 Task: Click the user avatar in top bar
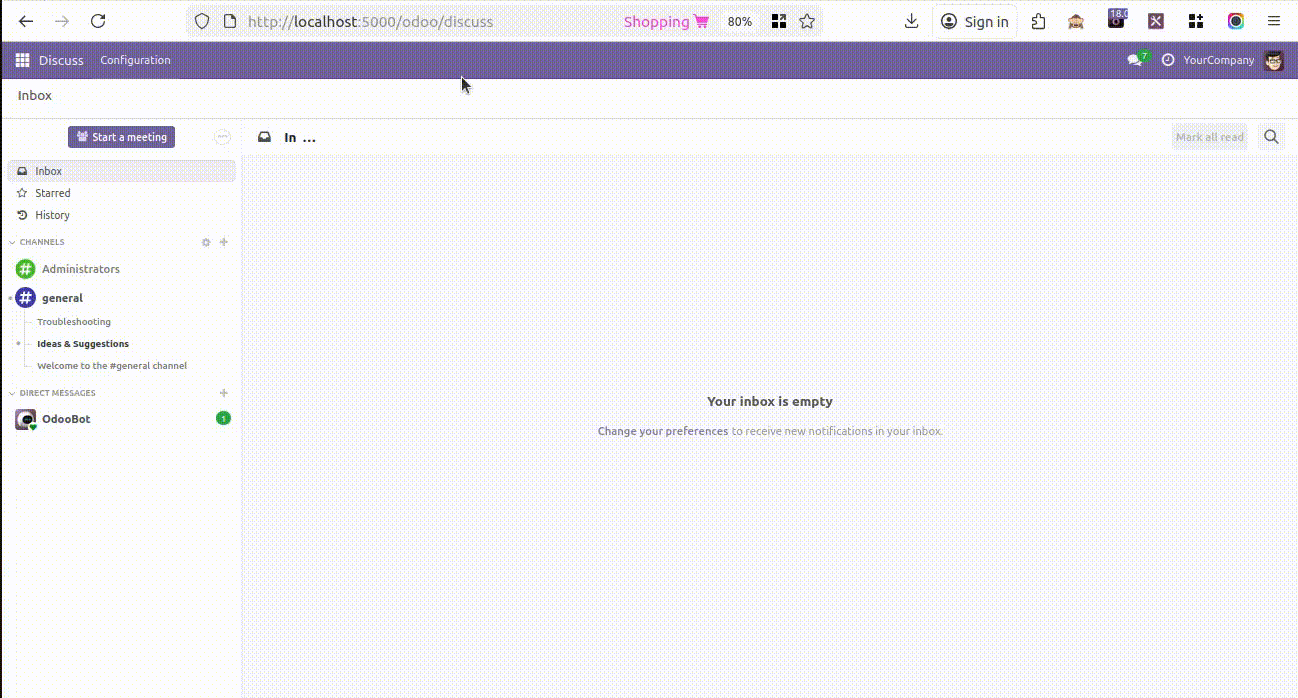(x=1273, y=60)
